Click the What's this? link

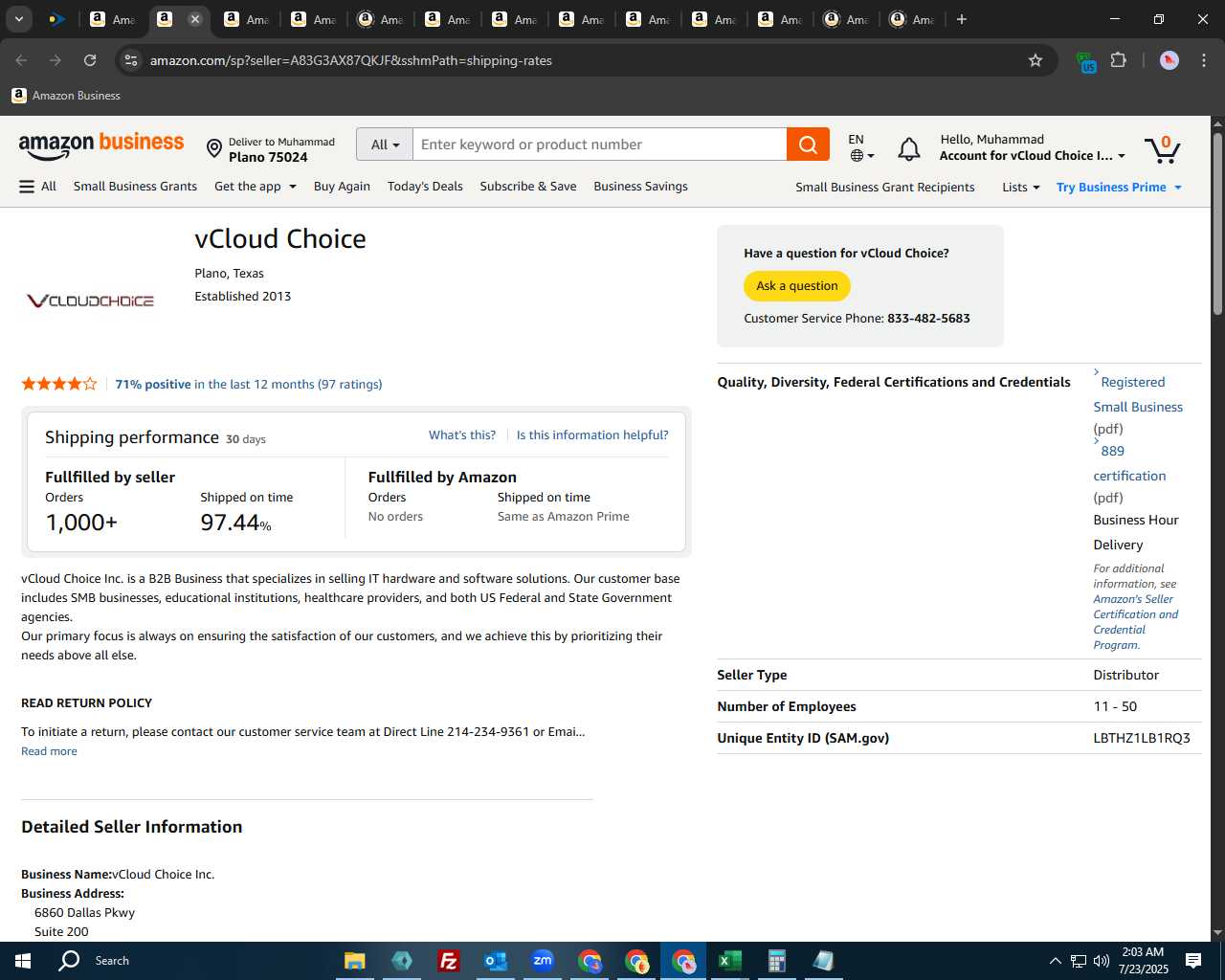pos(462,435)
